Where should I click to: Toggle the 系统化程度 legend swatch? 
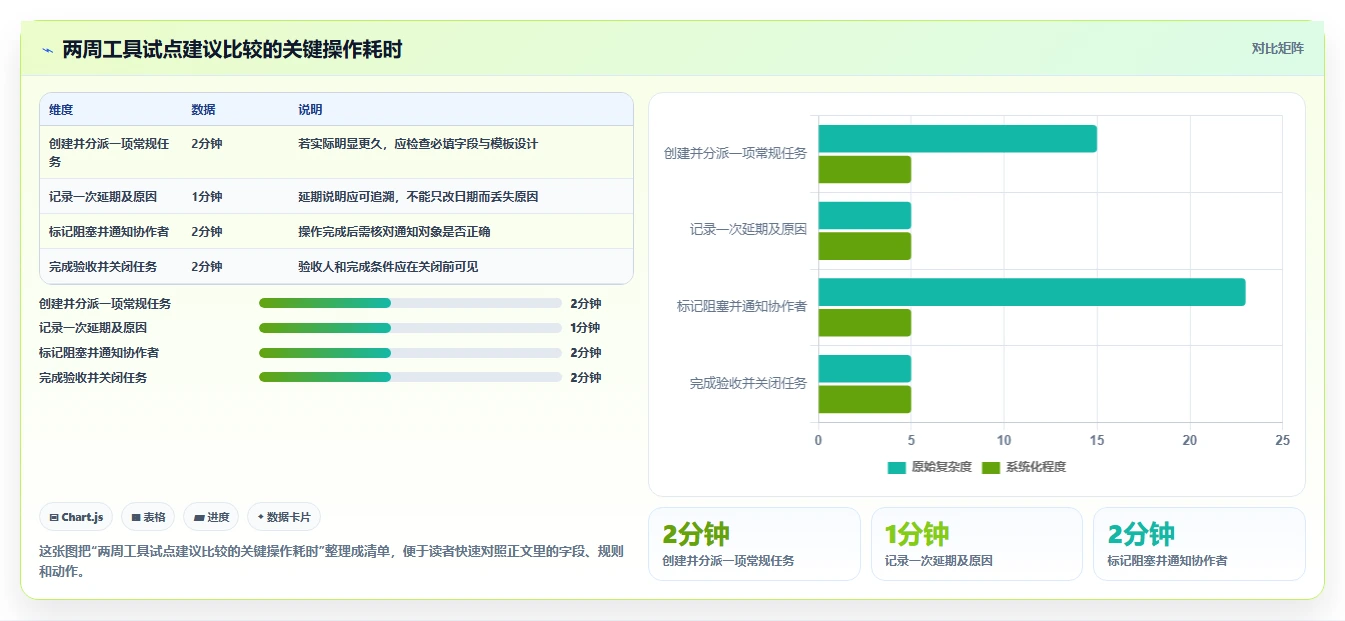[x=991, y=467]
